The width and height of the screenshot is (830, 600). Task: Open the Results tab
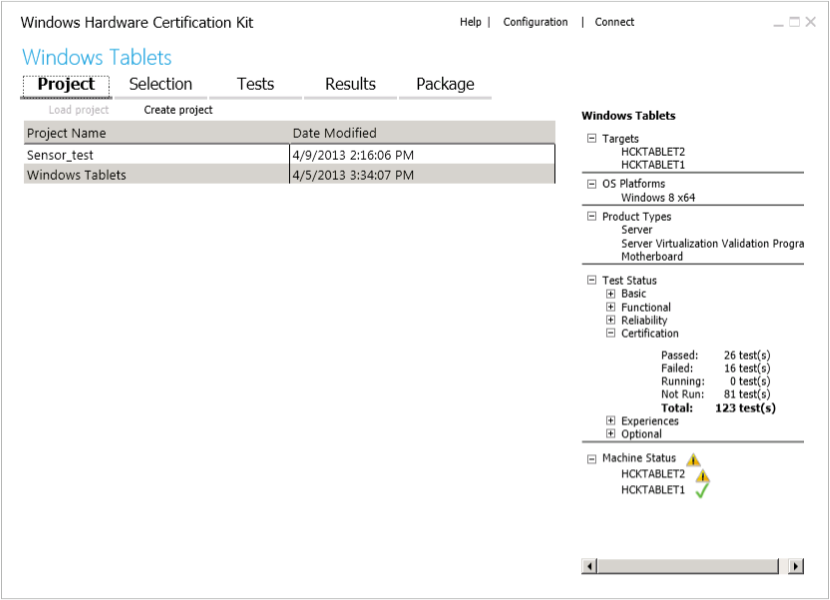pyautogui.click(x=350, y=84)
